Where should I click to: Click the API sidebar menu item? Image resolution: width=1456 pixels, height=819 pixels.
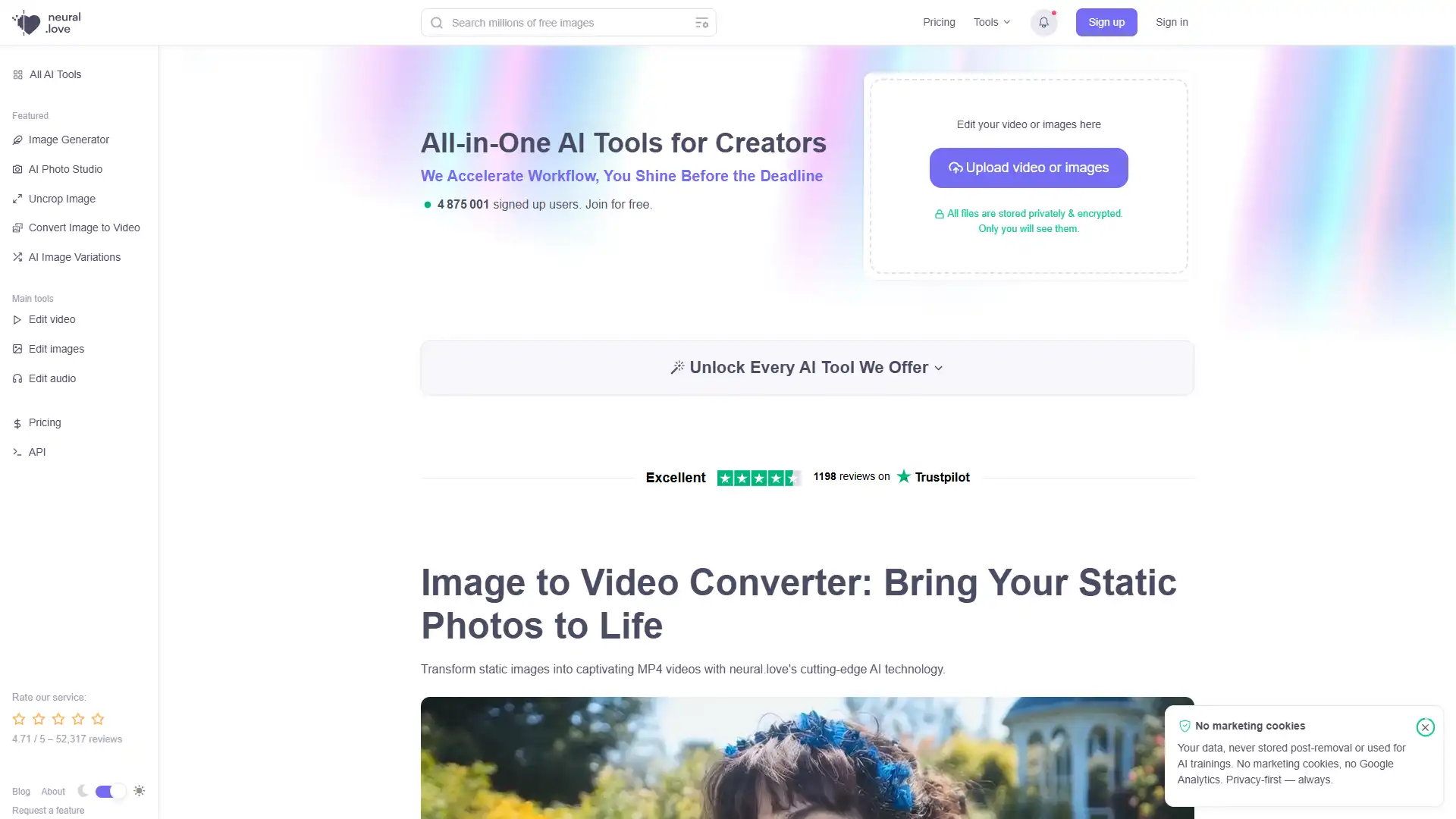click(37, 452)
